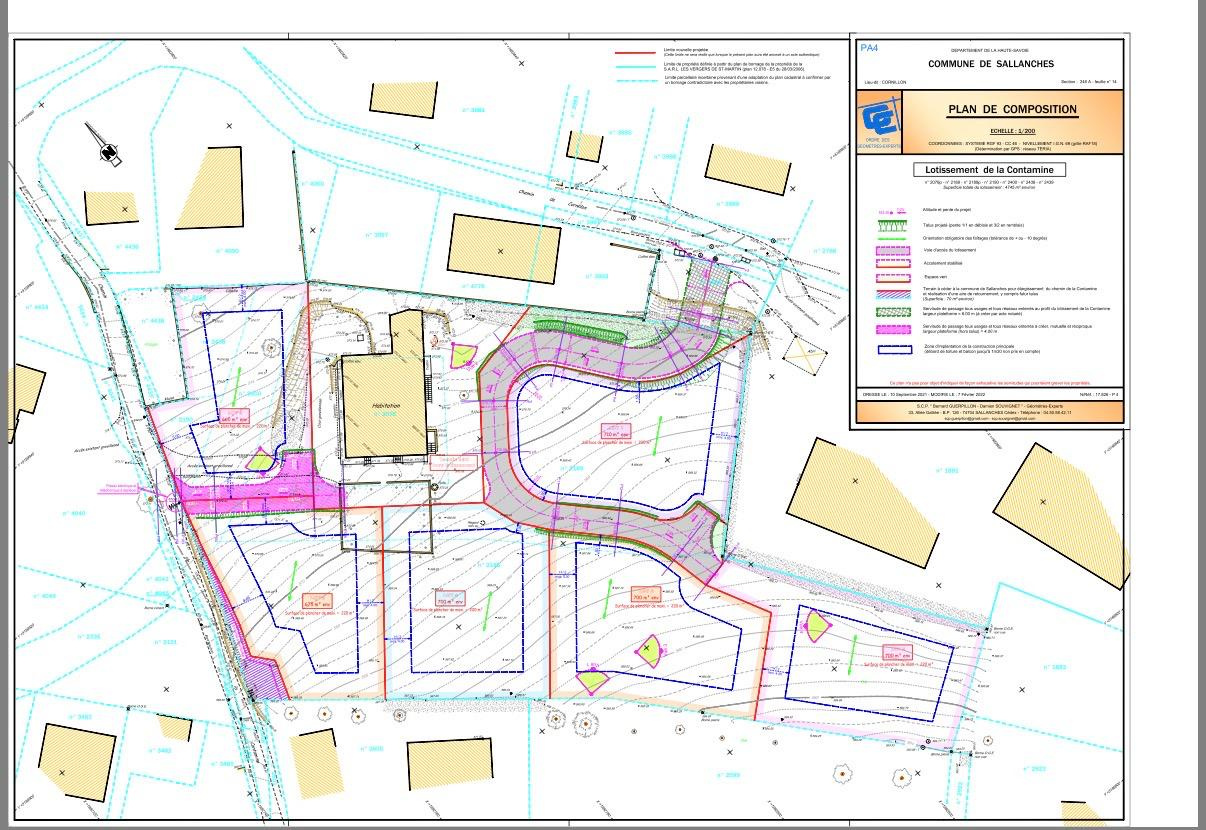Click the PA4 label in title block

click(870, 46)
